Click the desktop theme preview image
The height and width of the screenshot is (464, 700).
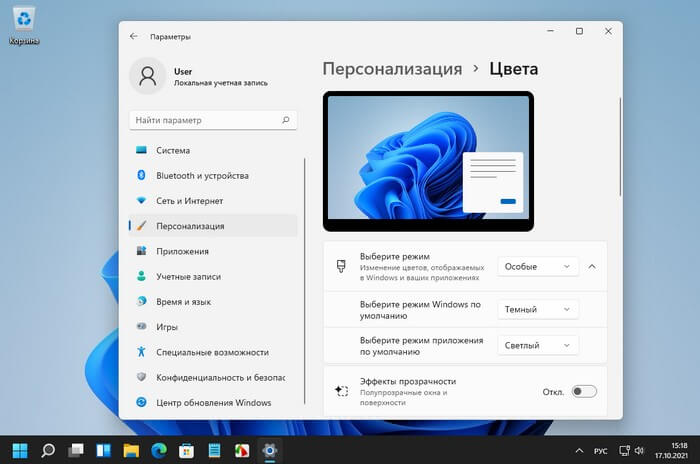tap(428, 161)
